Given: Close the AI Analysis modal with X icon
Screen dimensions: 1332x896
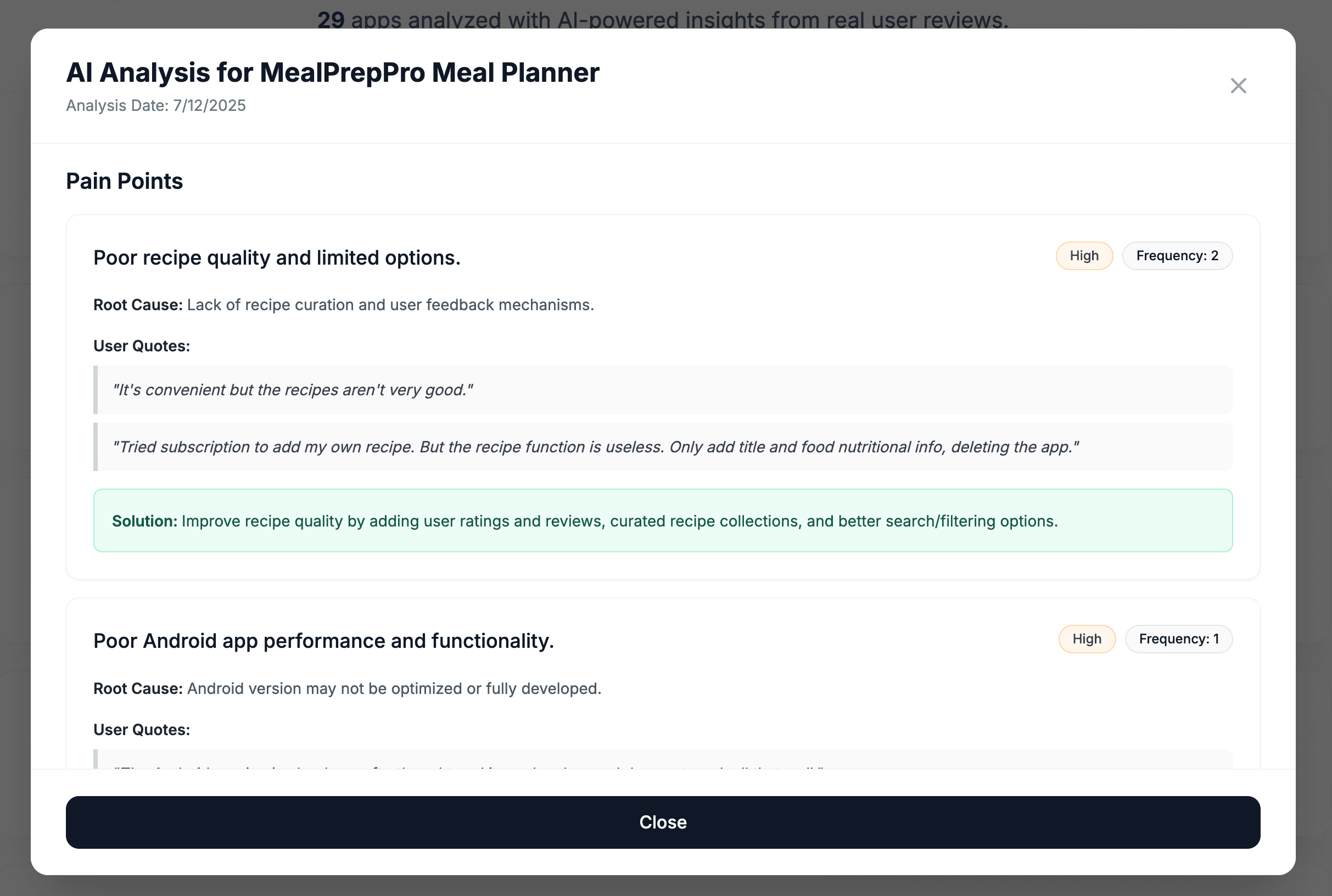Looking at the screenshot, I should 1238,86.
